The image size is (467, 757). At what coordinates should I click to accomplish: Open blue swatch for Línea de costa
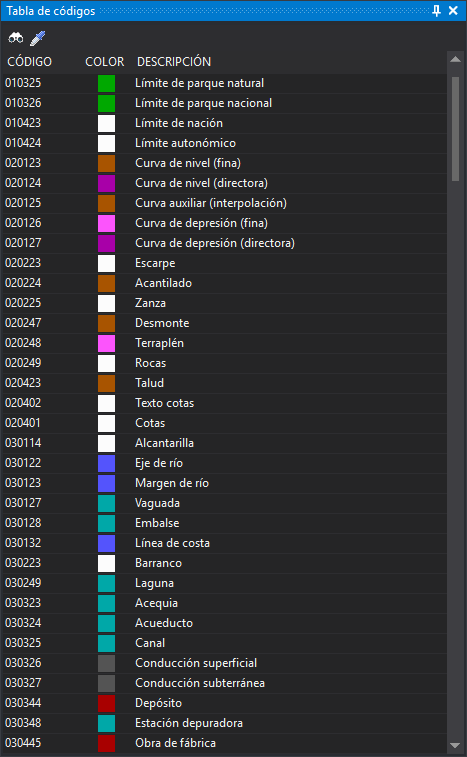(x=106, y=543)
